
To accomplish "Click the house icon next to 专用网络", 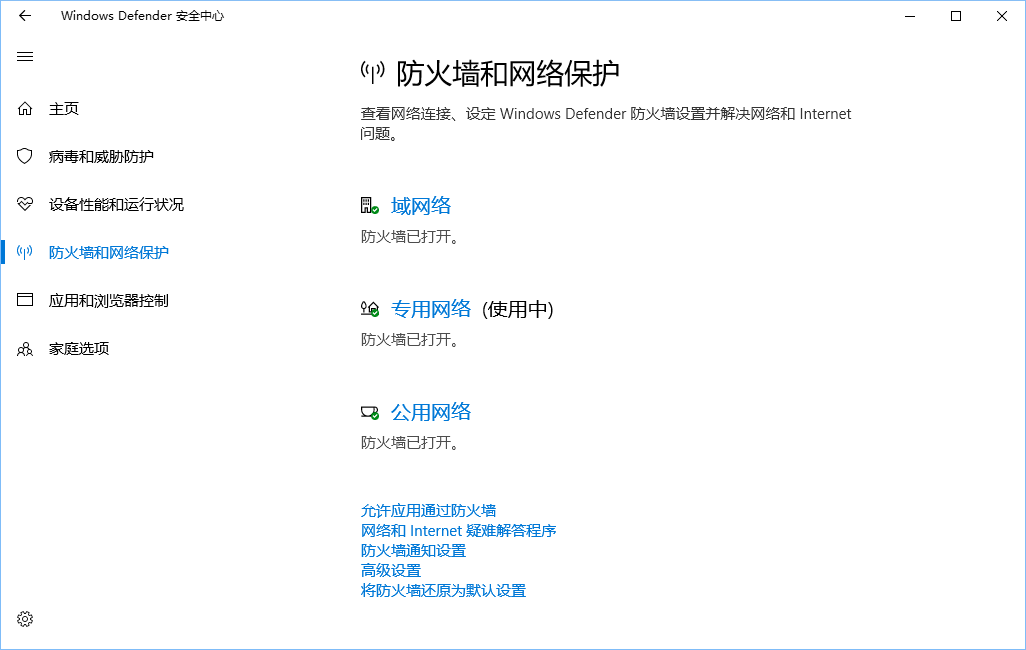I will pyautogui.click(x=370, y=308).
